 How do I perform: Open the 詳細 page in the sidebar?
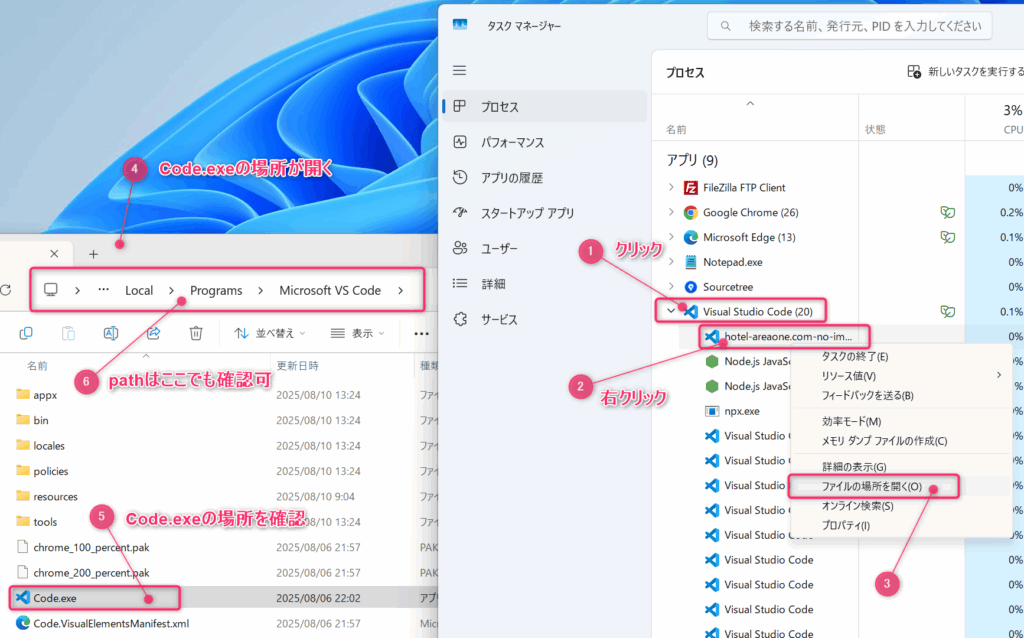coord(545,283)
